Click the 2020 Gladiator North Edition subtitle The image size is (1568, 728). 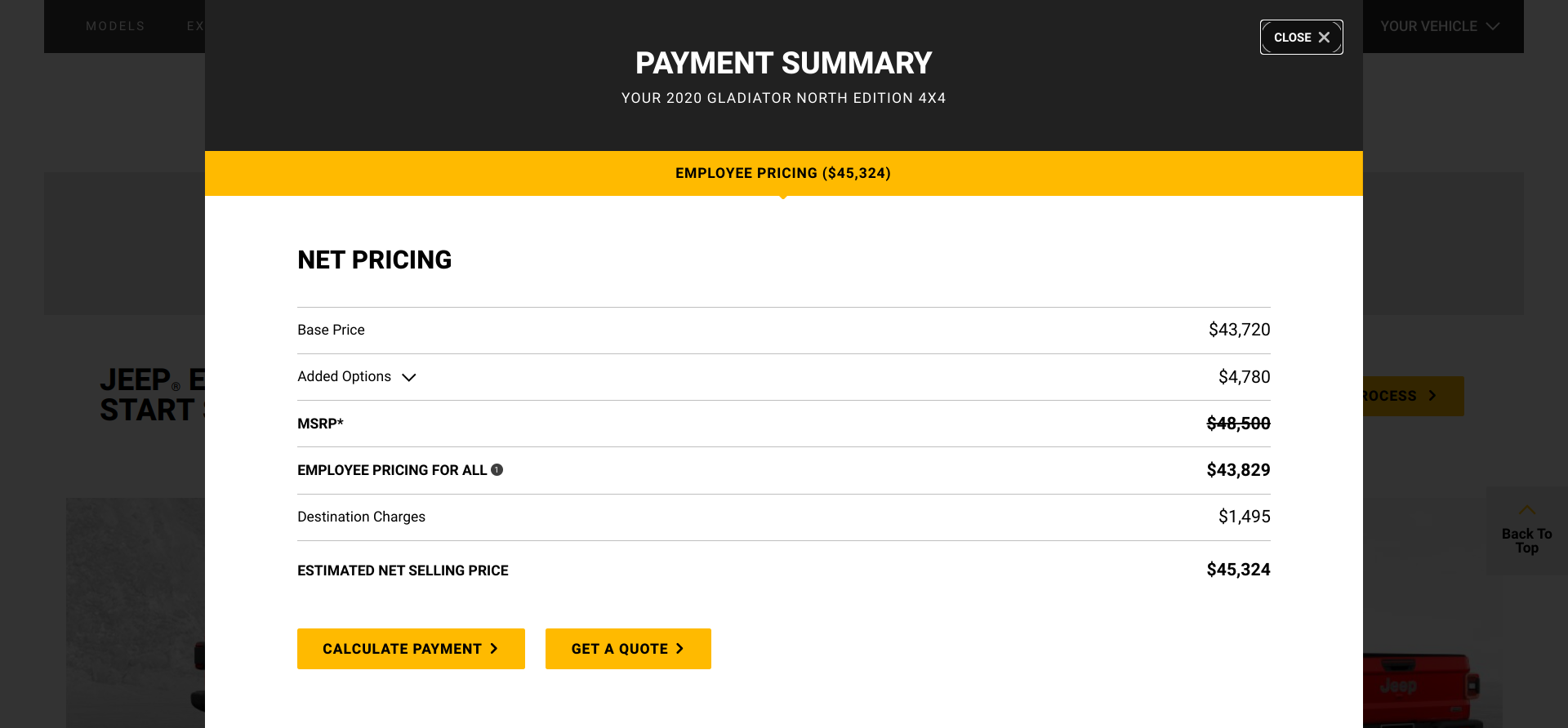tap(783, 98)
